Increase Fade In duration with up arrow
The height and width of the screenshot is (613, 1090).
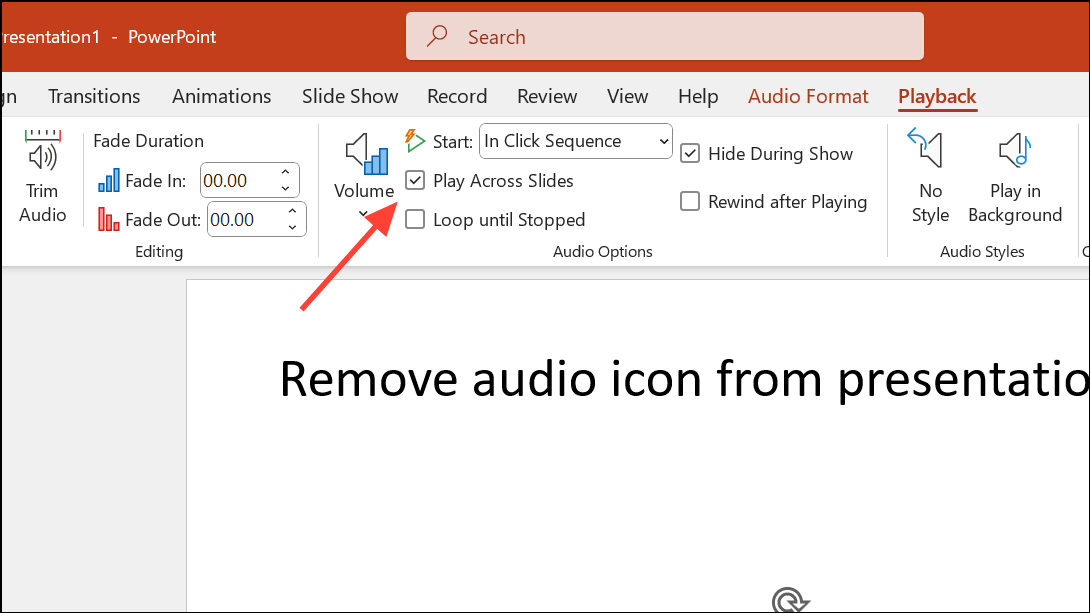pyautogui.click(x=286, y=173)
